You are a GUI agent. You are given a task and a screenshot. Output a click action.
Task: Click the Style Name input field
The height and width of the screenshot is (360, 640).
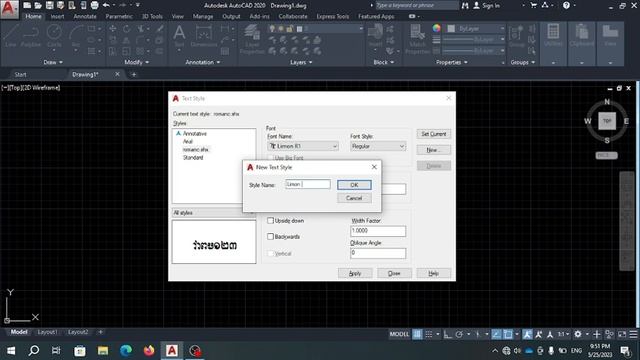pyautogui.click(x=308, y=184)
